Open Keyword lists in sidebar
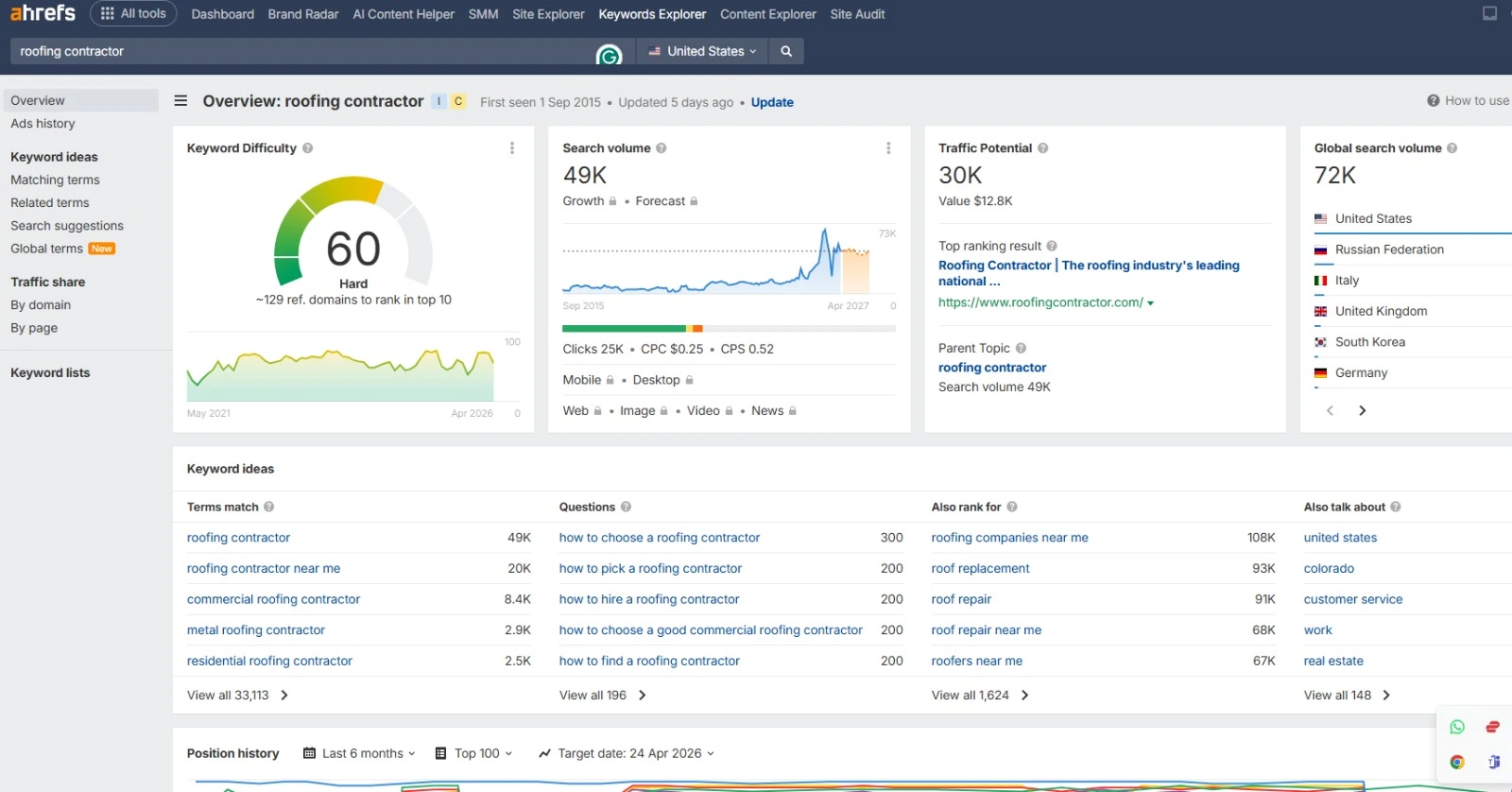This screenshot has height=792, width=1512. point(50,373)
